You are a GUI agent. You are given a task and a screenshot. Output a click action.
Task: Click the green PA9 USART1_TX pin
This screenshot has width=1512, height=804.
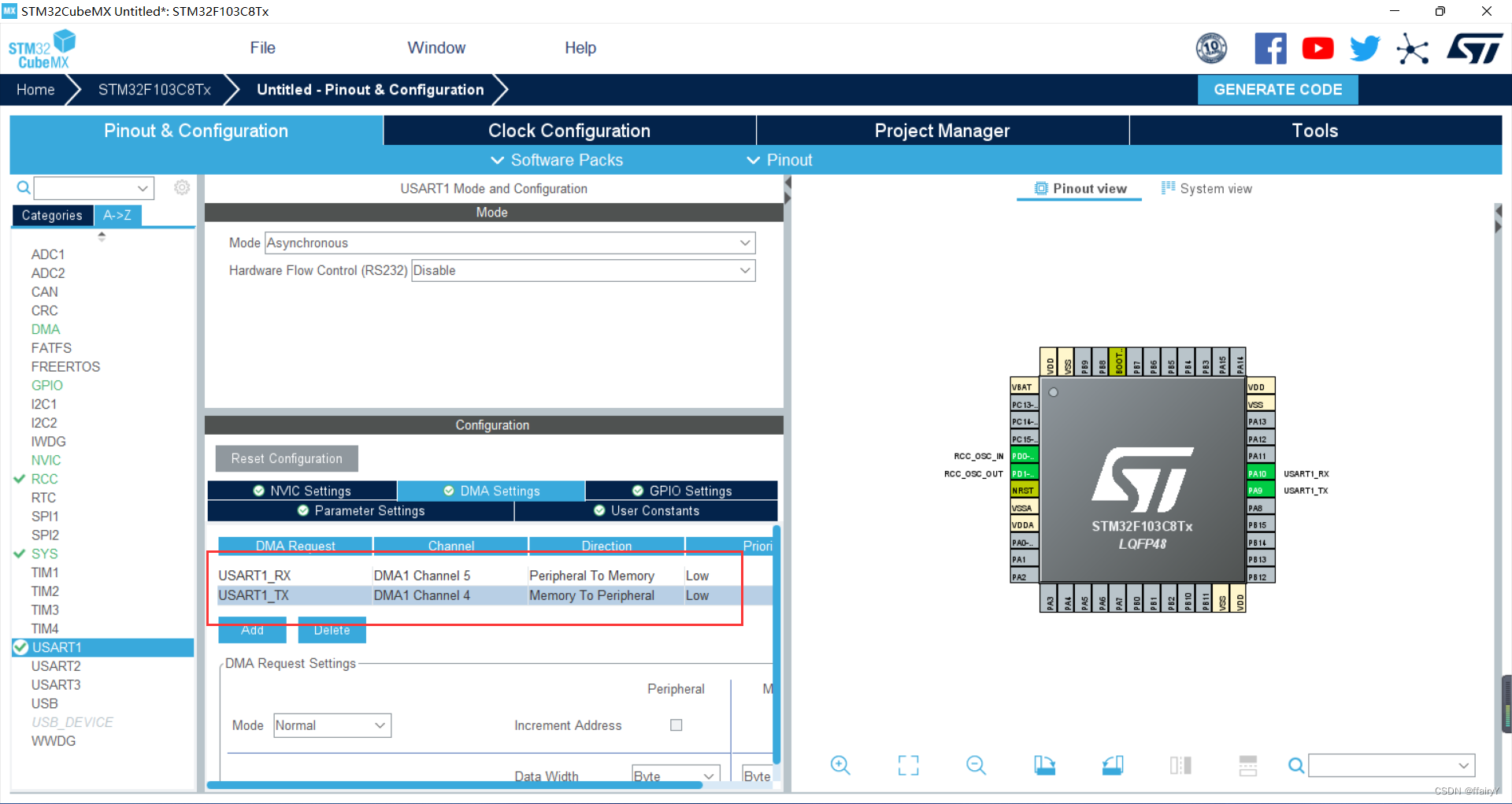[x=1260, y=491]
